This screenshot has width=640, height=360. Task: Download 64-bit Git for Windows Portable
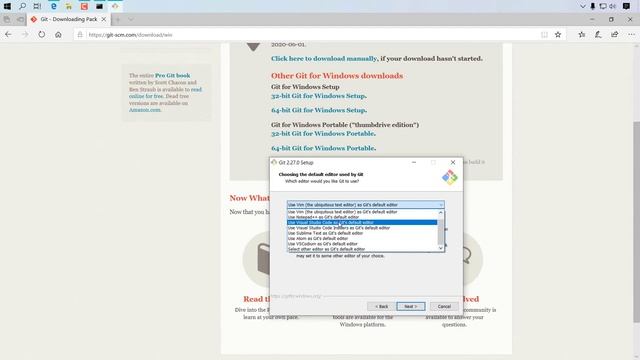(323, 148)
